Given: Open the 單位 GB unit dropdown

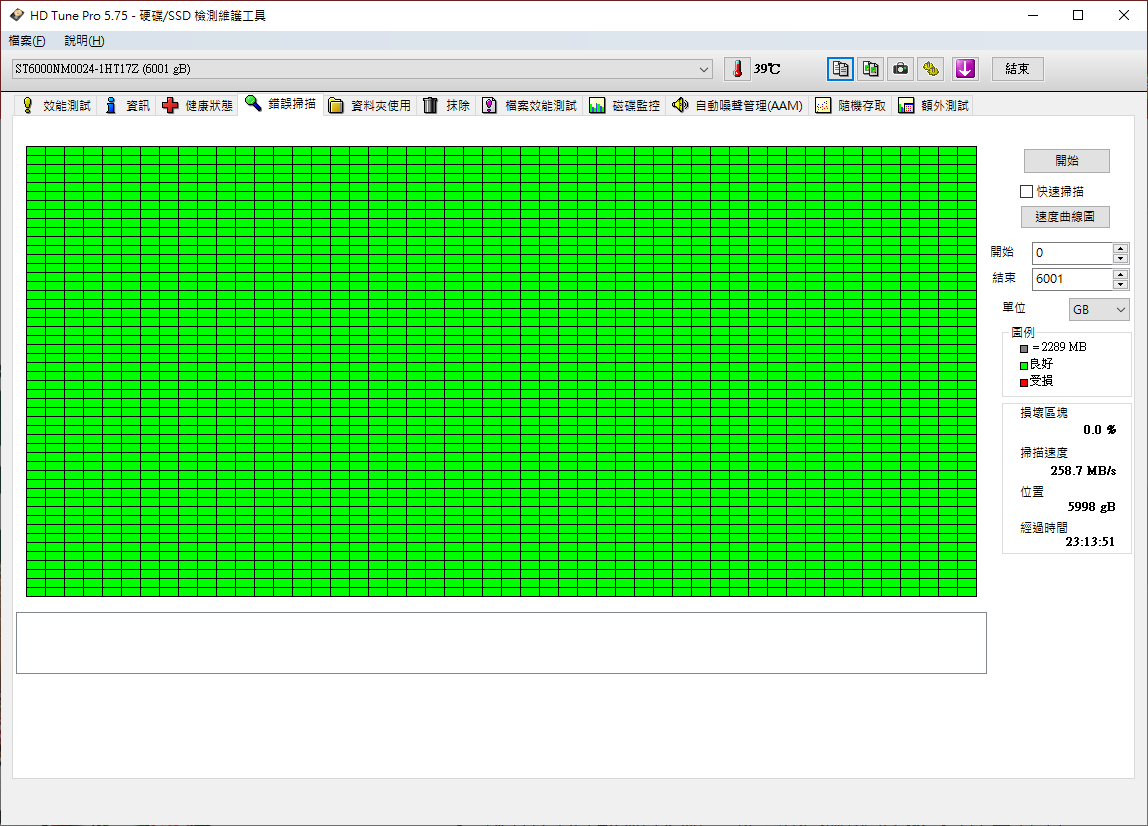Looking at the screenshot, I should [x=1099, y=310].
